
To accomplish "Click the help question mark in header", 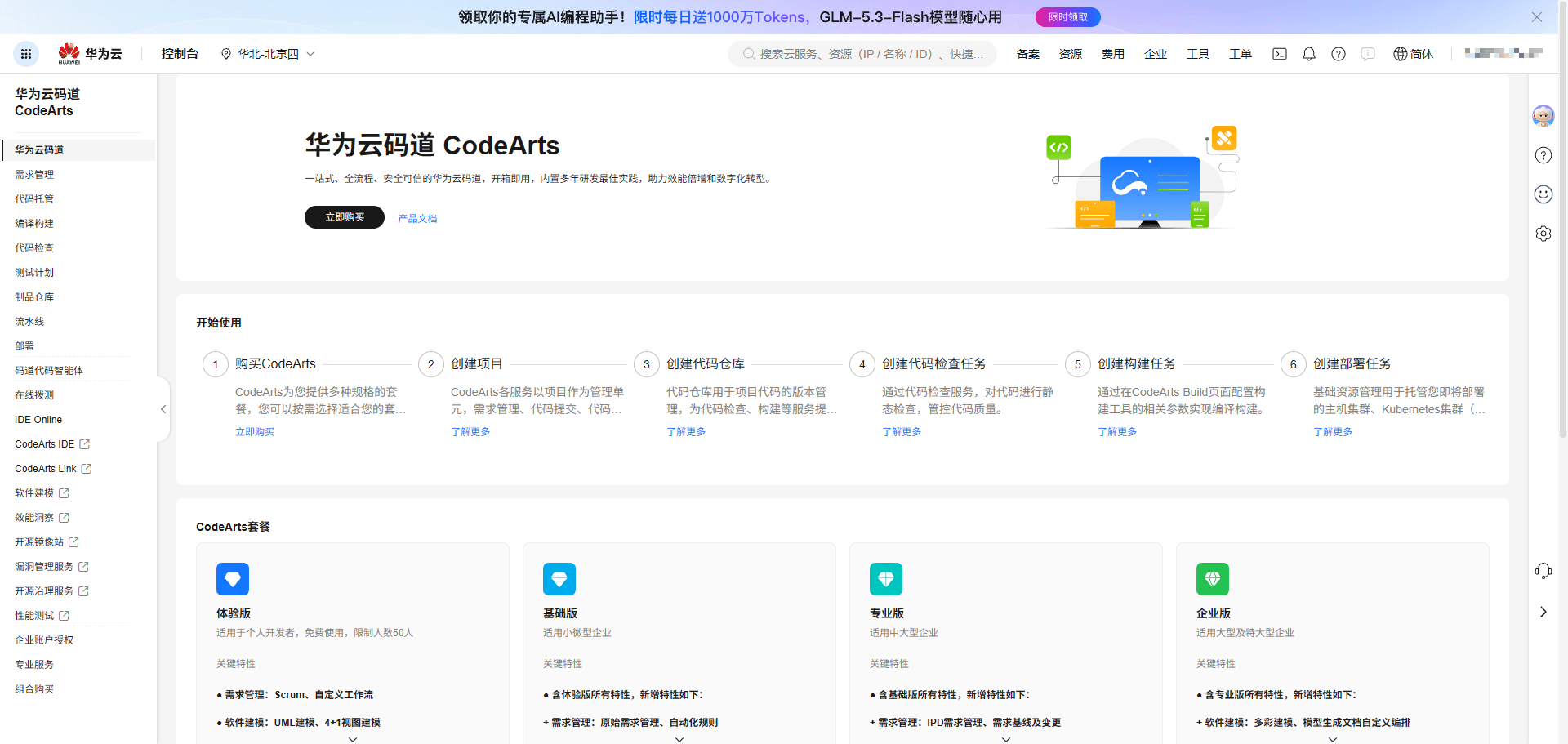I will [1339, 54].
